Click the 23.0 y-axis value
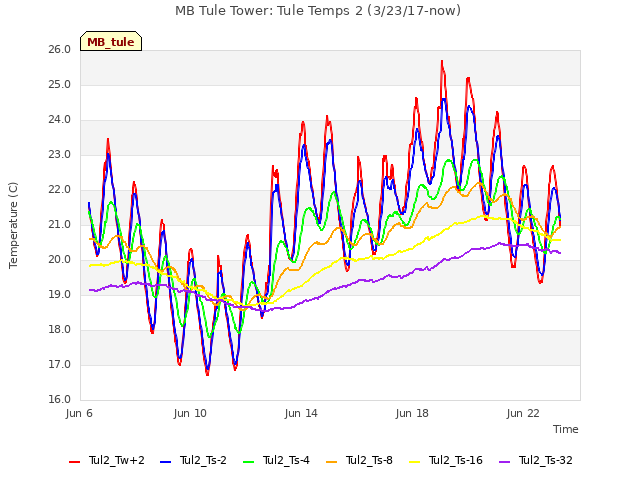640x480 pixels. (60, 155)
